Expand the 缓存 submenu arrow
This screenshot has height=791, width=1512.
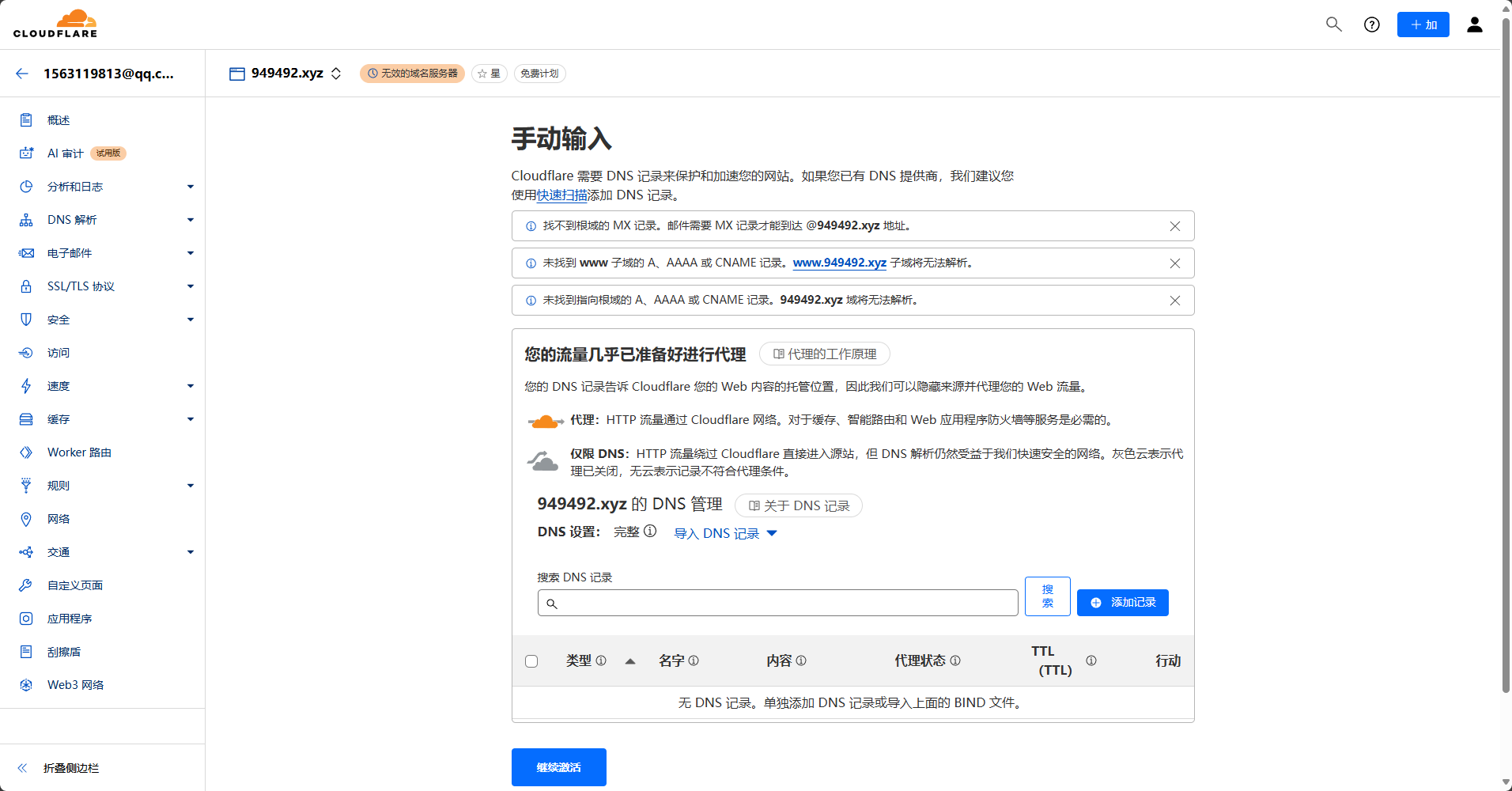(191, 419)
